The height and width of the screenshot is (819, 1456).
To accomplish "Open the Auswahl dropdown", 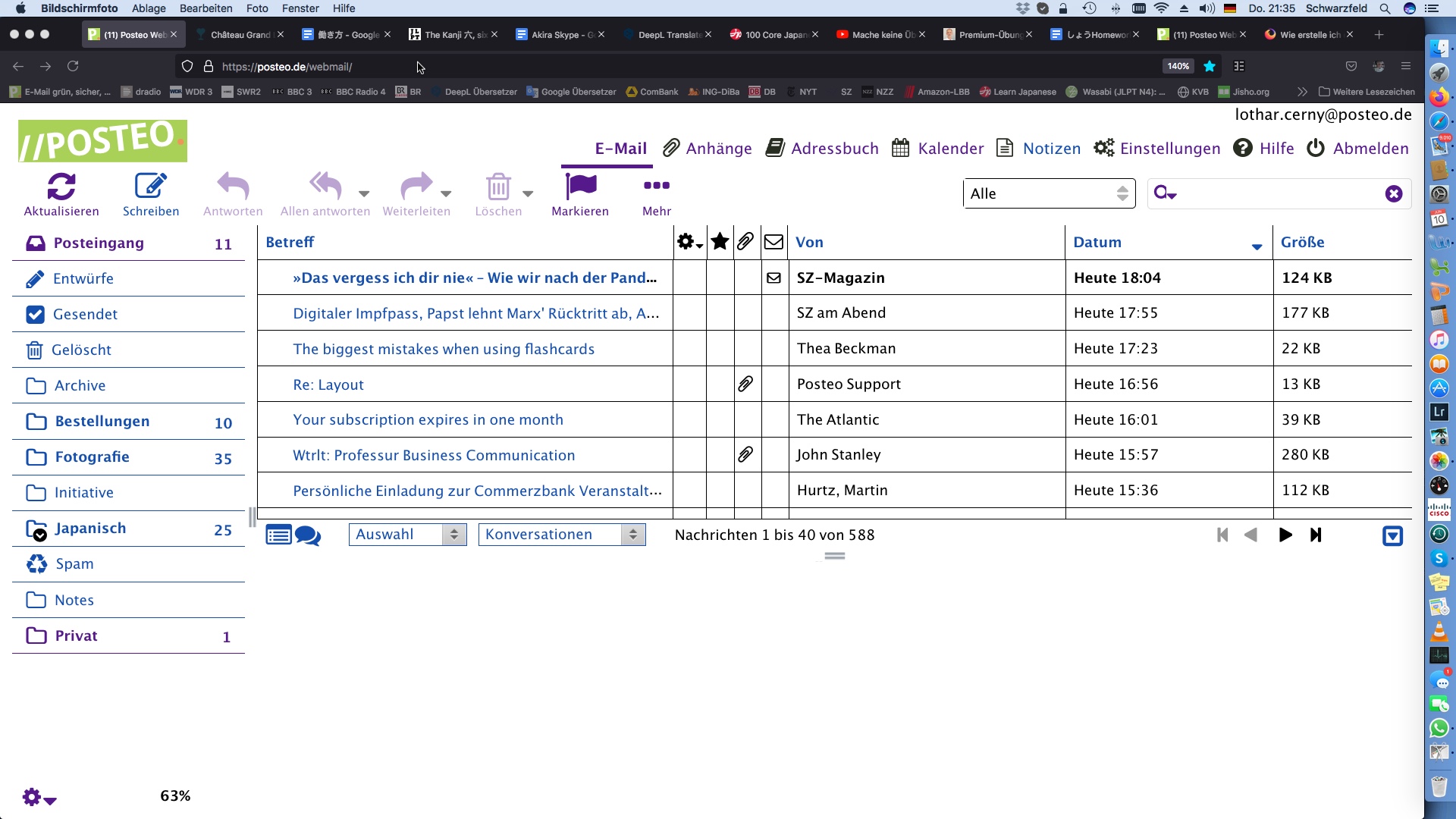I will point(407,534).
